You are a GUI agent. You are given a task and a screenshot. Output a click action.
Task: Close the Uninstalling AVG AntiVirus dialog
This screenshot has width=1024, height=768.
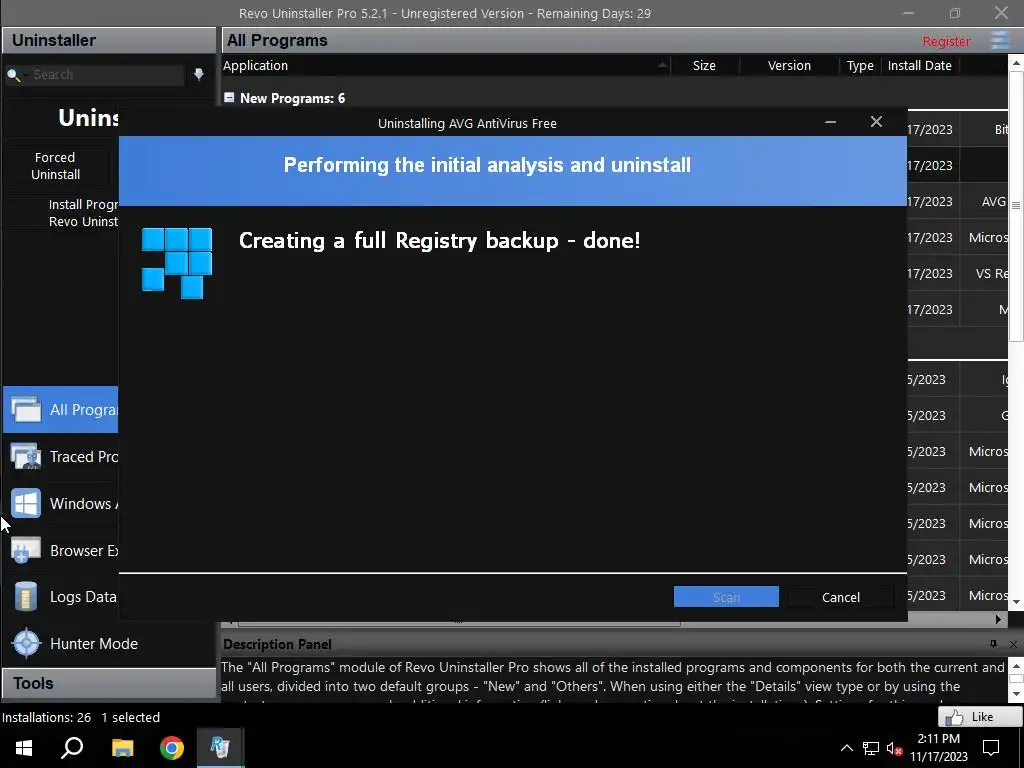[x=876, y=122]
